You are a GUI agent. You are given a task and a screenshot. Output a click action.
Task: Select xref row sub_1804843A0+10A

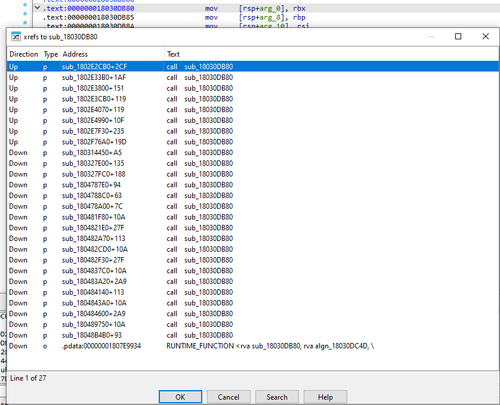pos(253,303)
